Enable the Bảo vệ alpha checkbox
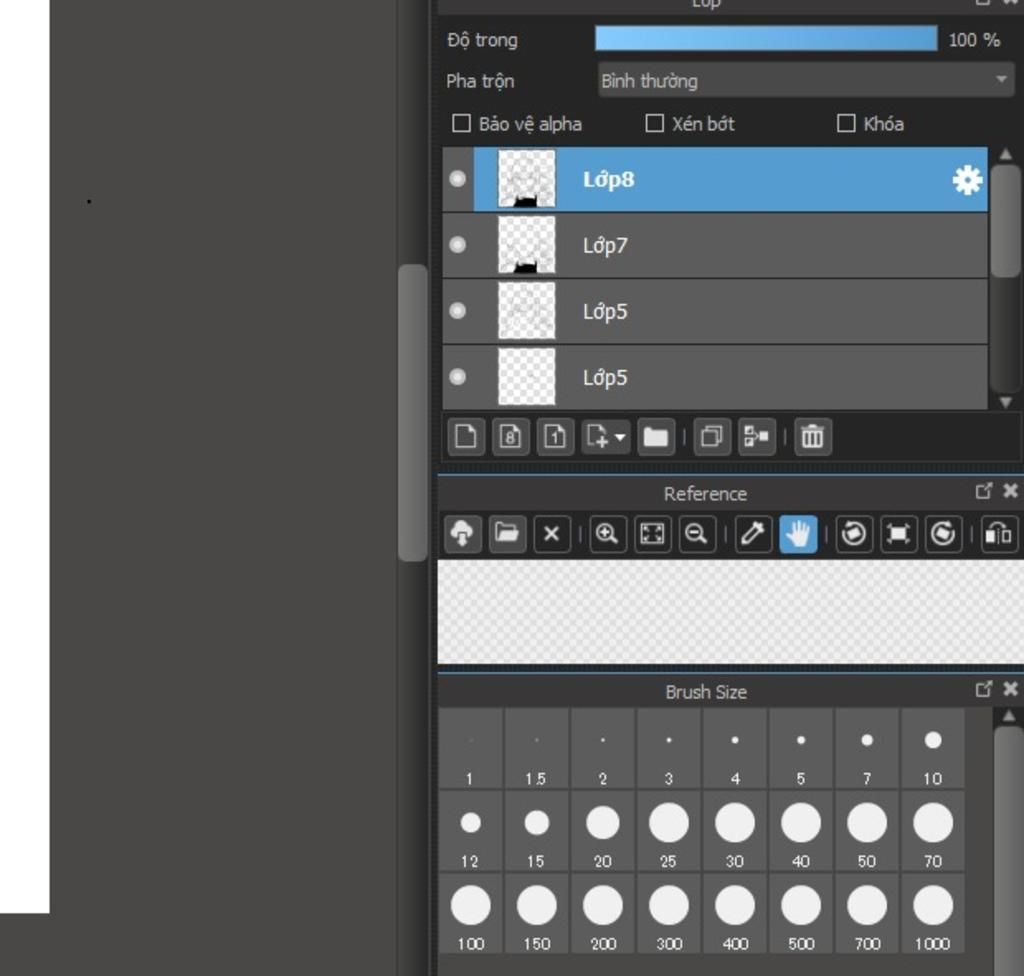 [461, 123]
